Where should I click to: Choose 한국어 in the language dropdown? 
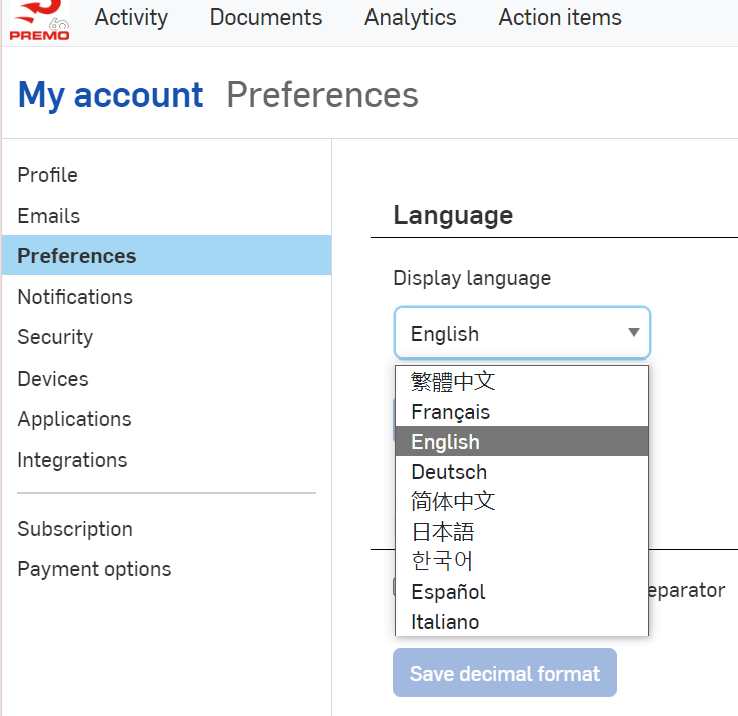[442, 562]
